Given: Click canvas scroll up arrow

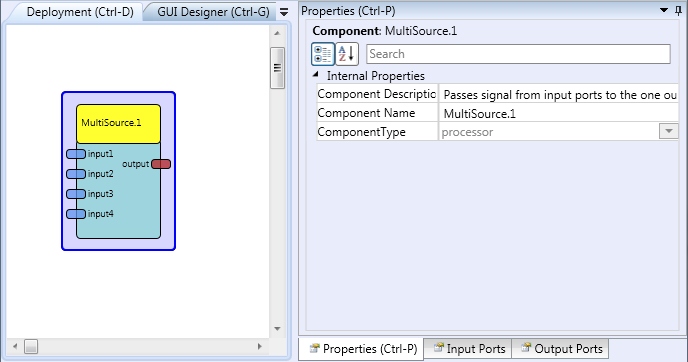Looking at the screenshot, I should [277, 33].
